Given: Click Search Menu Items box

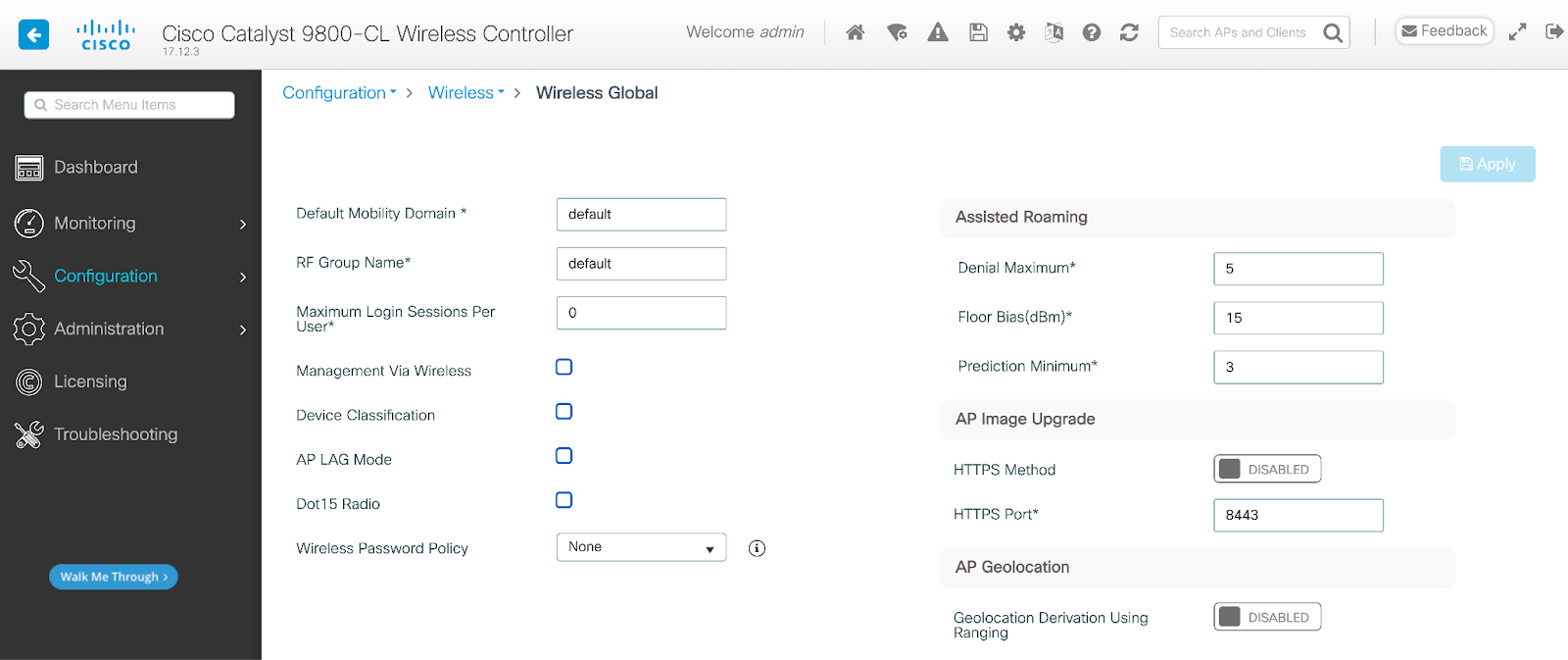Looking at the screenshot, I should 129,105.
